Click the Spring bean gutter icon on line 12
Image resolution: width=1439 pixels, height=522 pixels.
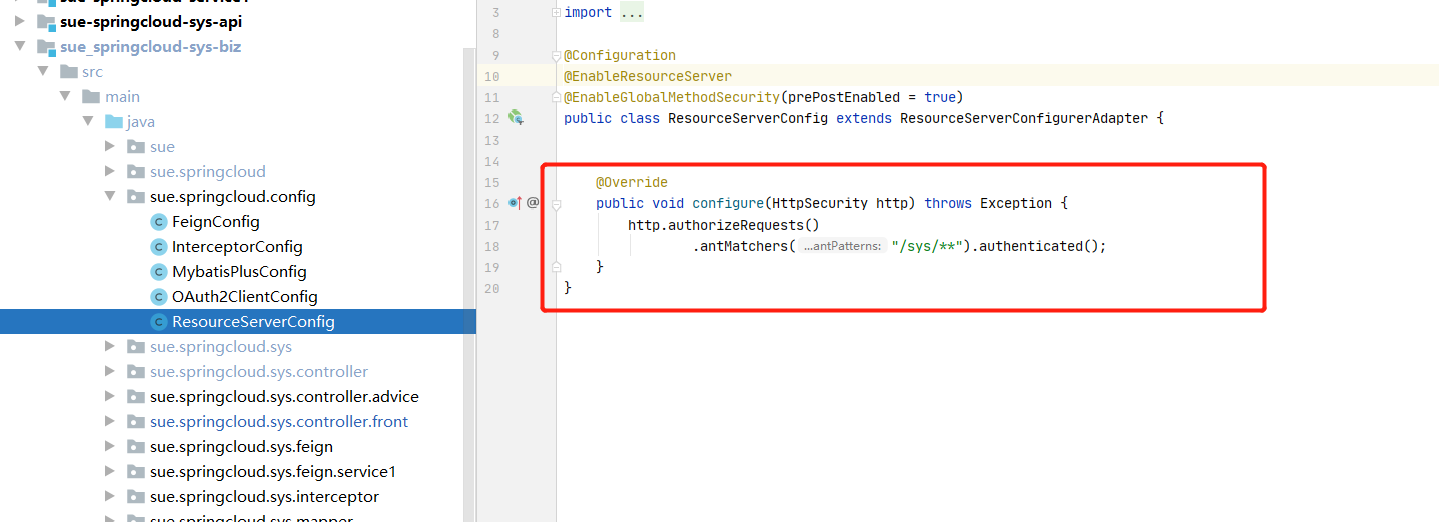coord(516,118)
